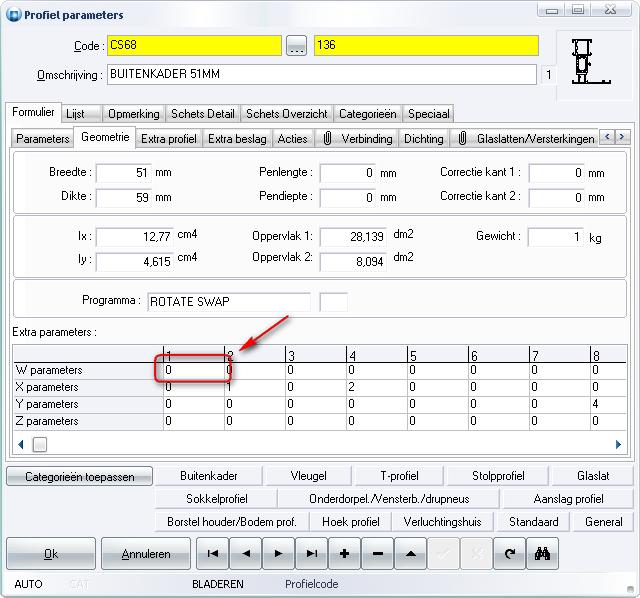Select Y parameters cell with value 4

click(608, 404)
